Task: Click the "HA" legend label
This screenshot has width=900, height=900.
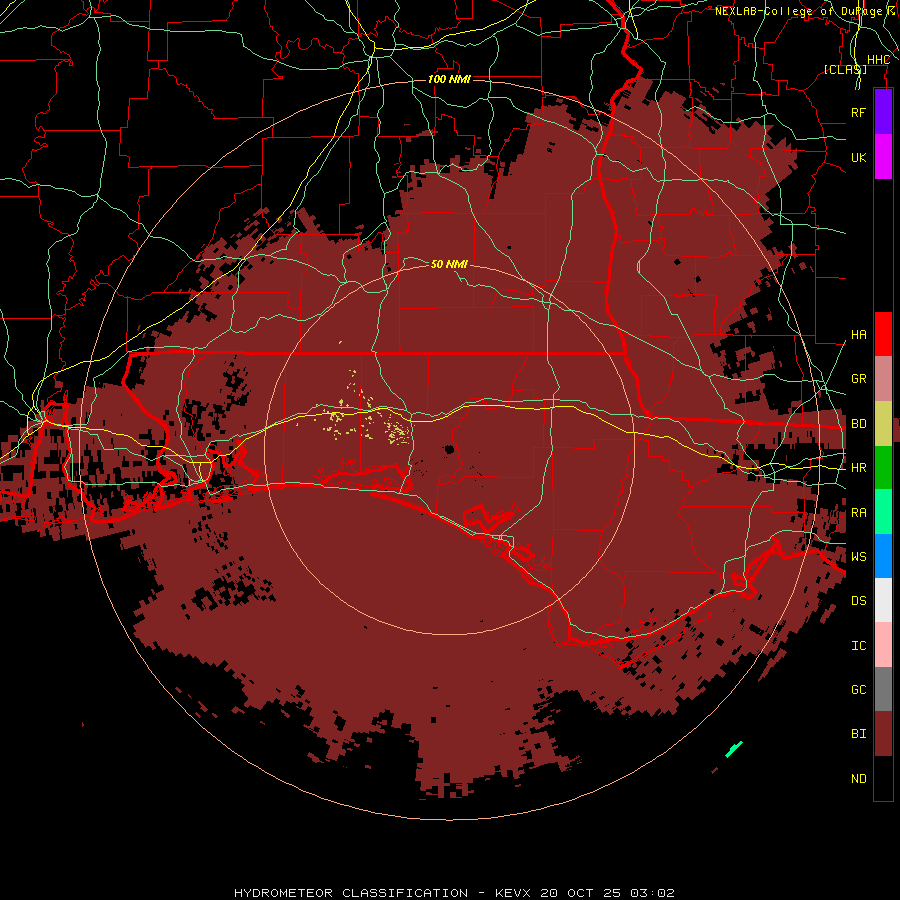Action: click(x=859, y=334)
